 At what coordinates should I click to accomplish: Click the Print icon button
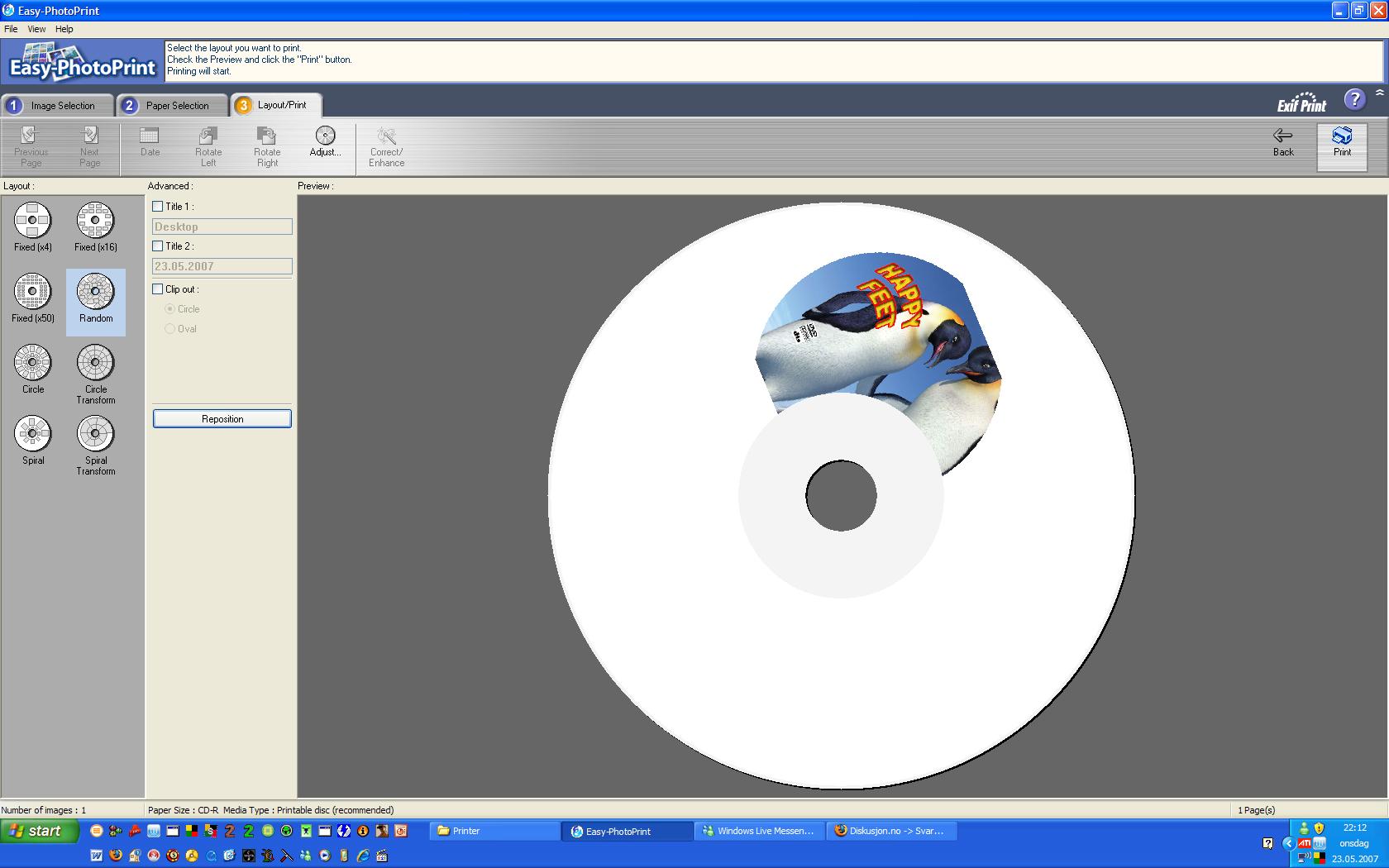[x=1342, y=146]
